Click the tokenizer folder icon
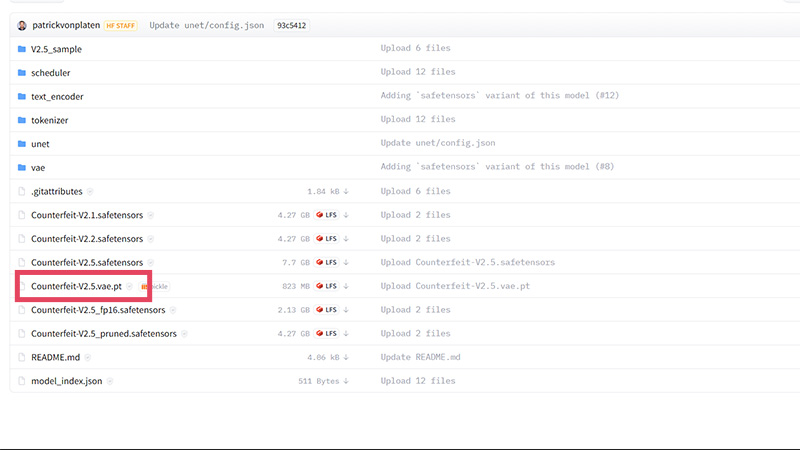Image resolution: width=800 pixels, height=450 pixels. (x=21, y=120)
